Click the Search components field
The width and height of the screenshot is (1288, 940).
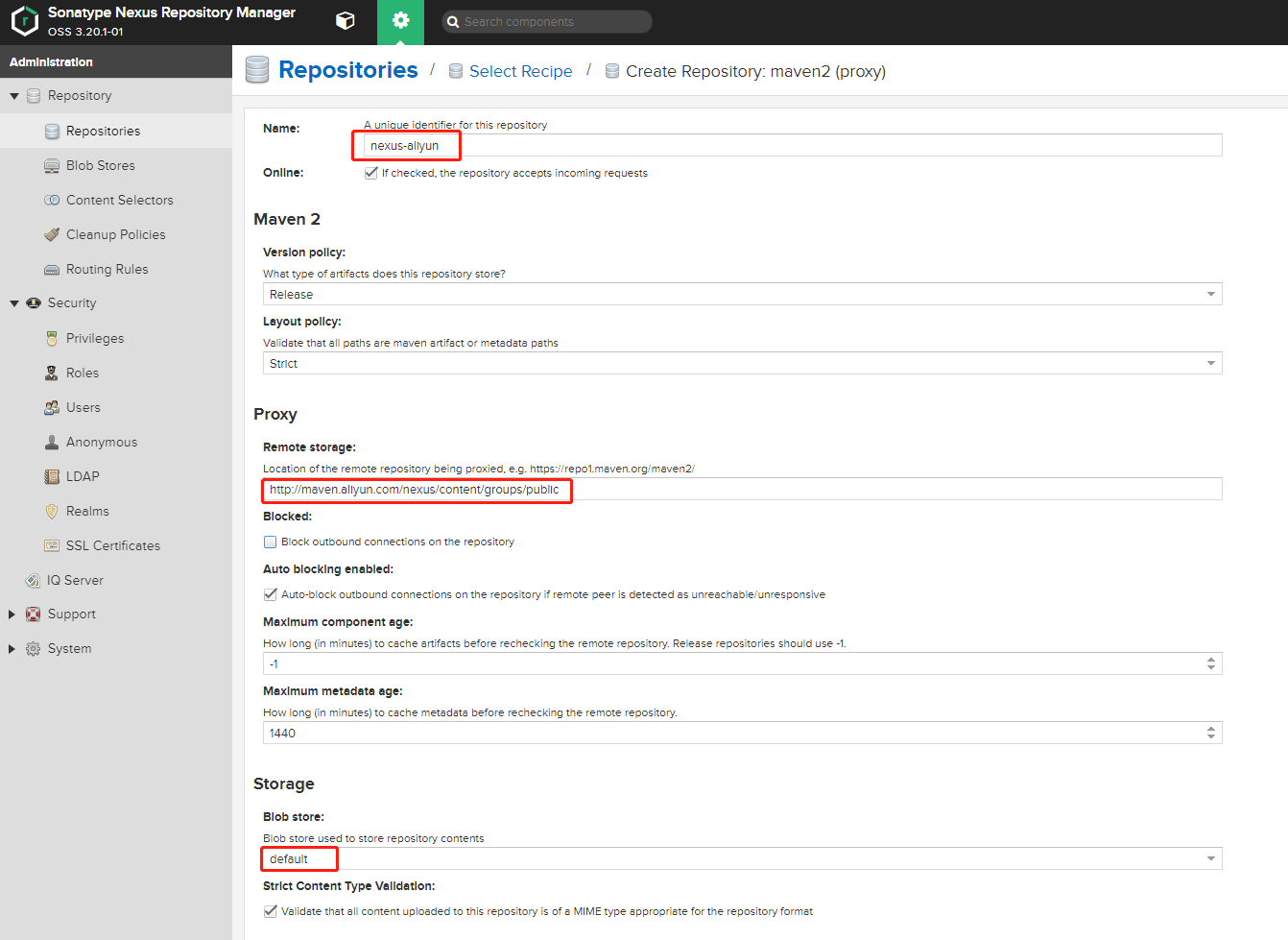coord(547,22)
